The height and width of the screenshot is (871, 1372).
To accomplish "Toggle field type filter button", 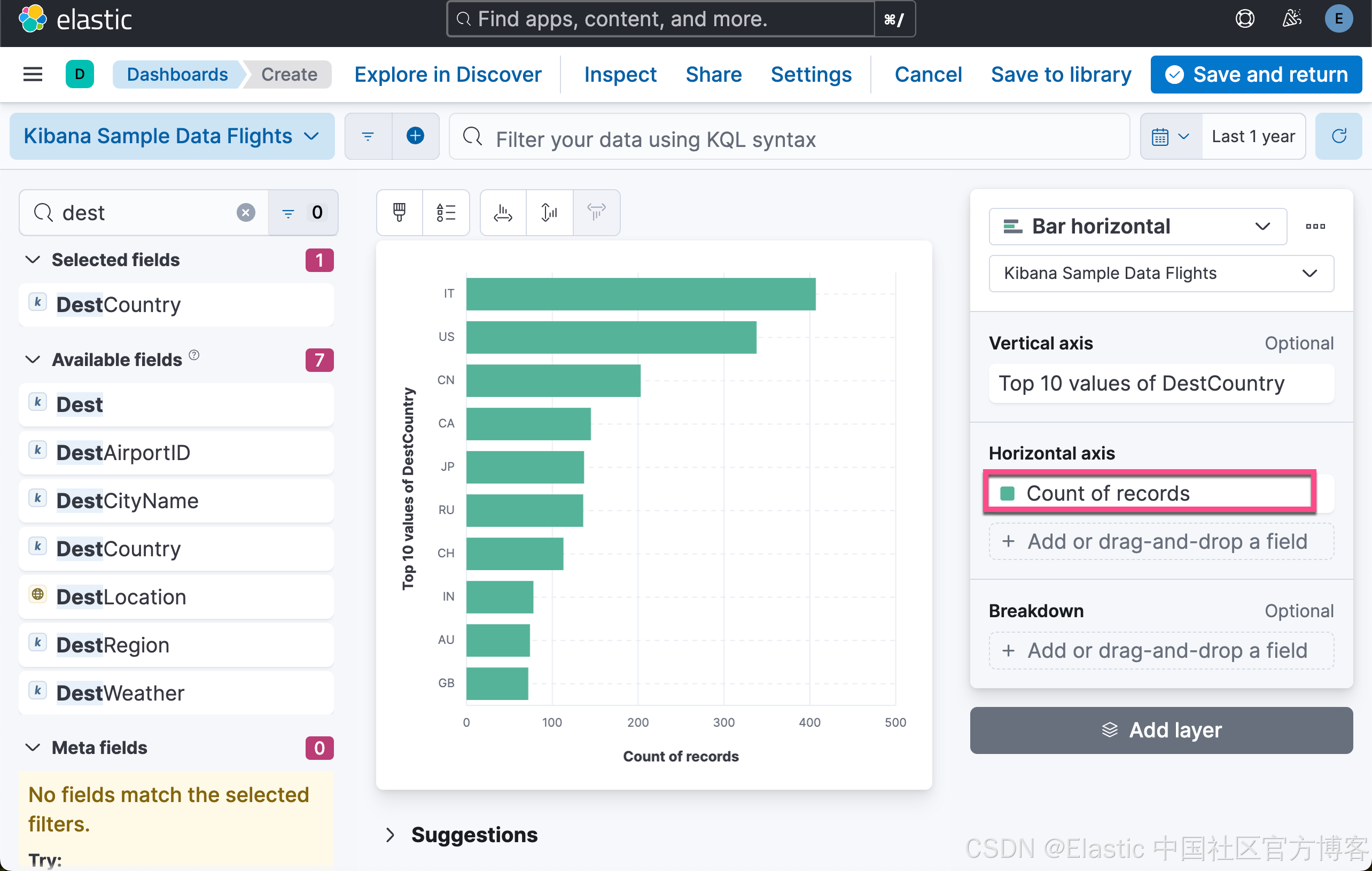I will pos(302,213).
